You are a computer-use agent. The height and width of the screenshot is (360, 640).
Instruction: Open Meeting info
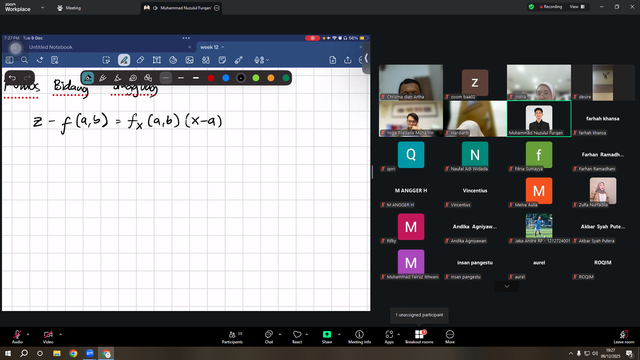click(x=359, y=336)
